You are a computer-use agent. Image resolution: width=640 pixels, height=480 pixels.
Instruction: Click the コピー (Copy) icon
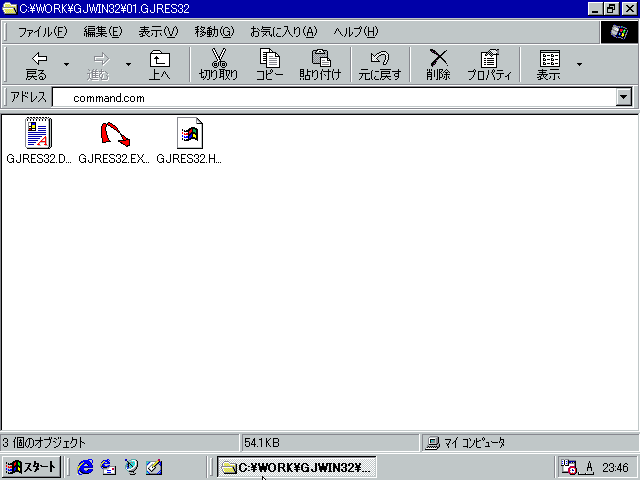(270, 58)
